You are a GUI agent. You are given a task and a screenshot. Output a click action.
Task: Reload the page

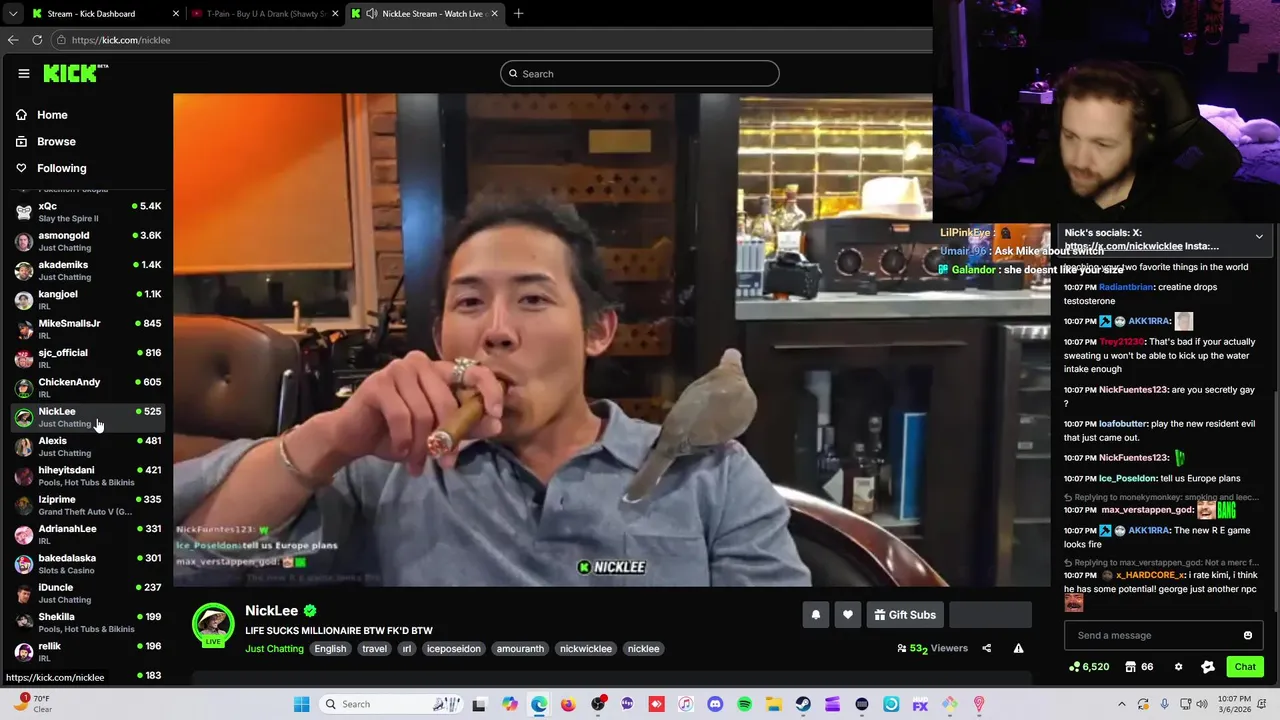pos(37,40)
